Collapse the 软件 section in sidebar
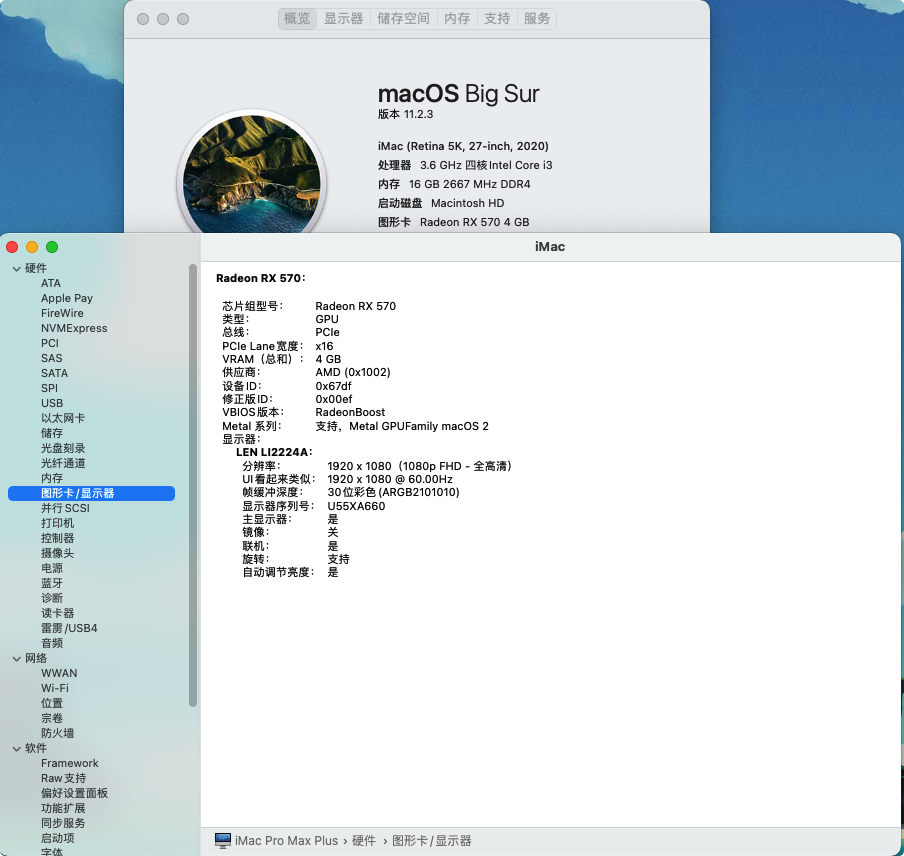 tap(16, 748)
